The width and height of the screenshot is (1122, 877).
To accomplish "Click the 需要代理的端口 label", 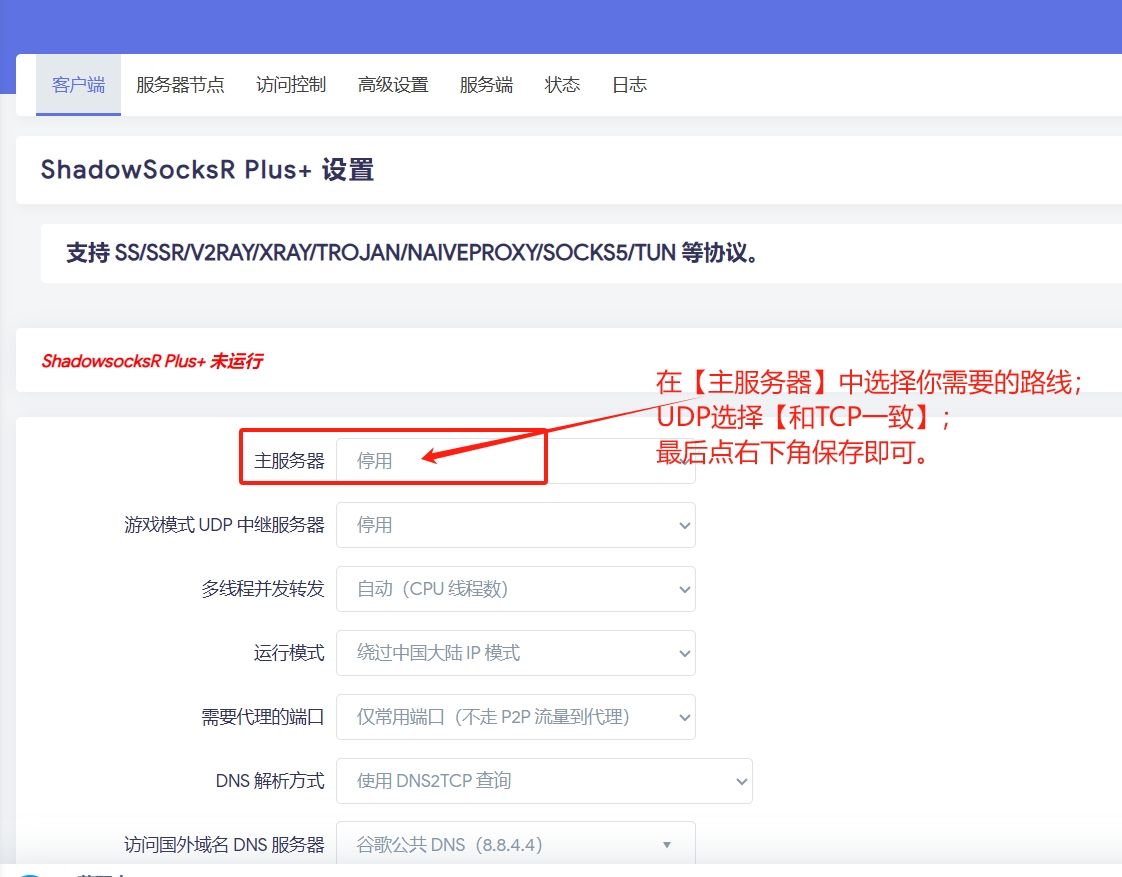I will tap(263, 717).
